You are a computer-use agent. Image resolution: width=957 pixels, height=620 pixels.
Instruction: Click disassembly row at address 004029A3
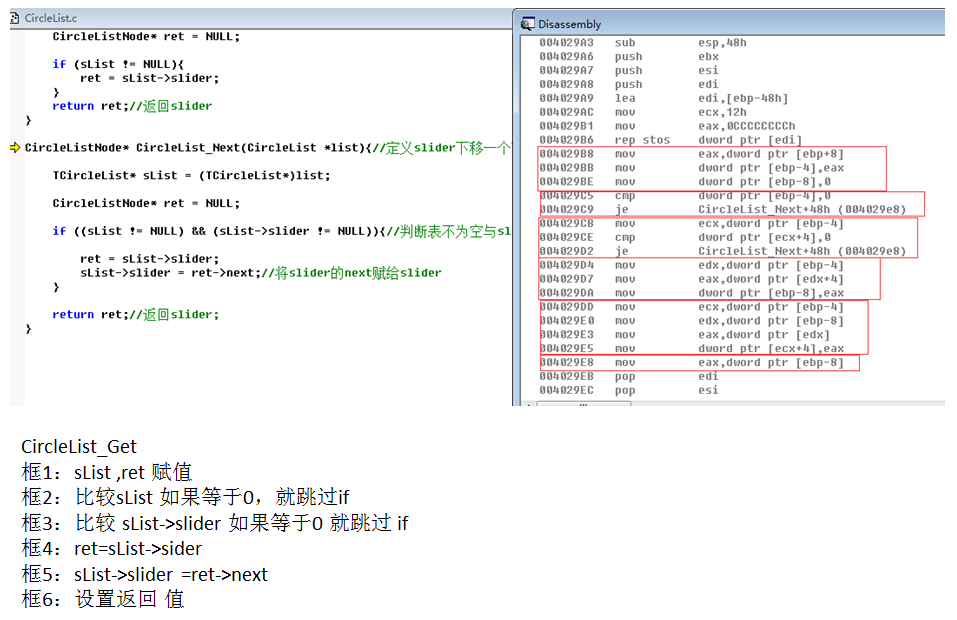(x=643, y=43)
